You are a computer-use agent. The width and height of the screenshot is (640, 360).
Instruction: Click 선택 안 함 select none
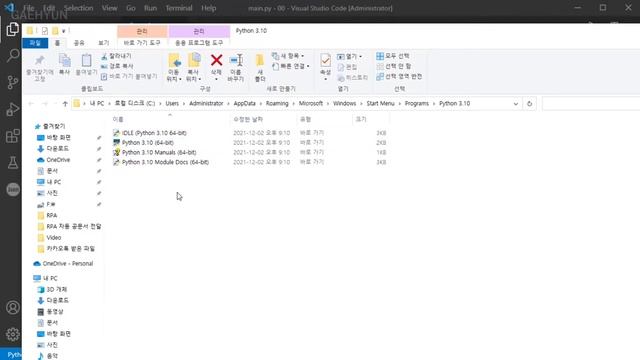(394, 66)
